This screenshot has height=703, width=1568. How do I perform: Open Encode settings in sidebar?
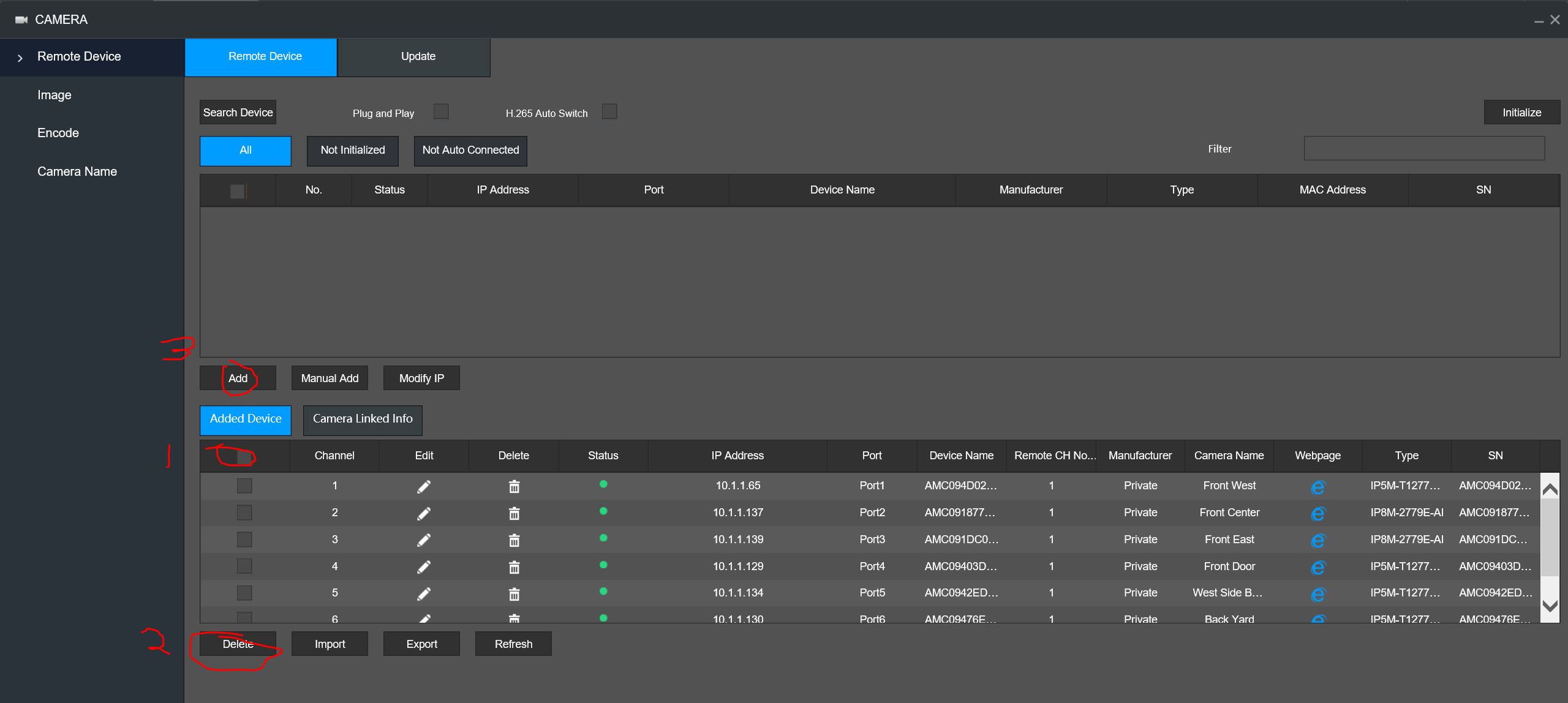(x=58, y=133)
